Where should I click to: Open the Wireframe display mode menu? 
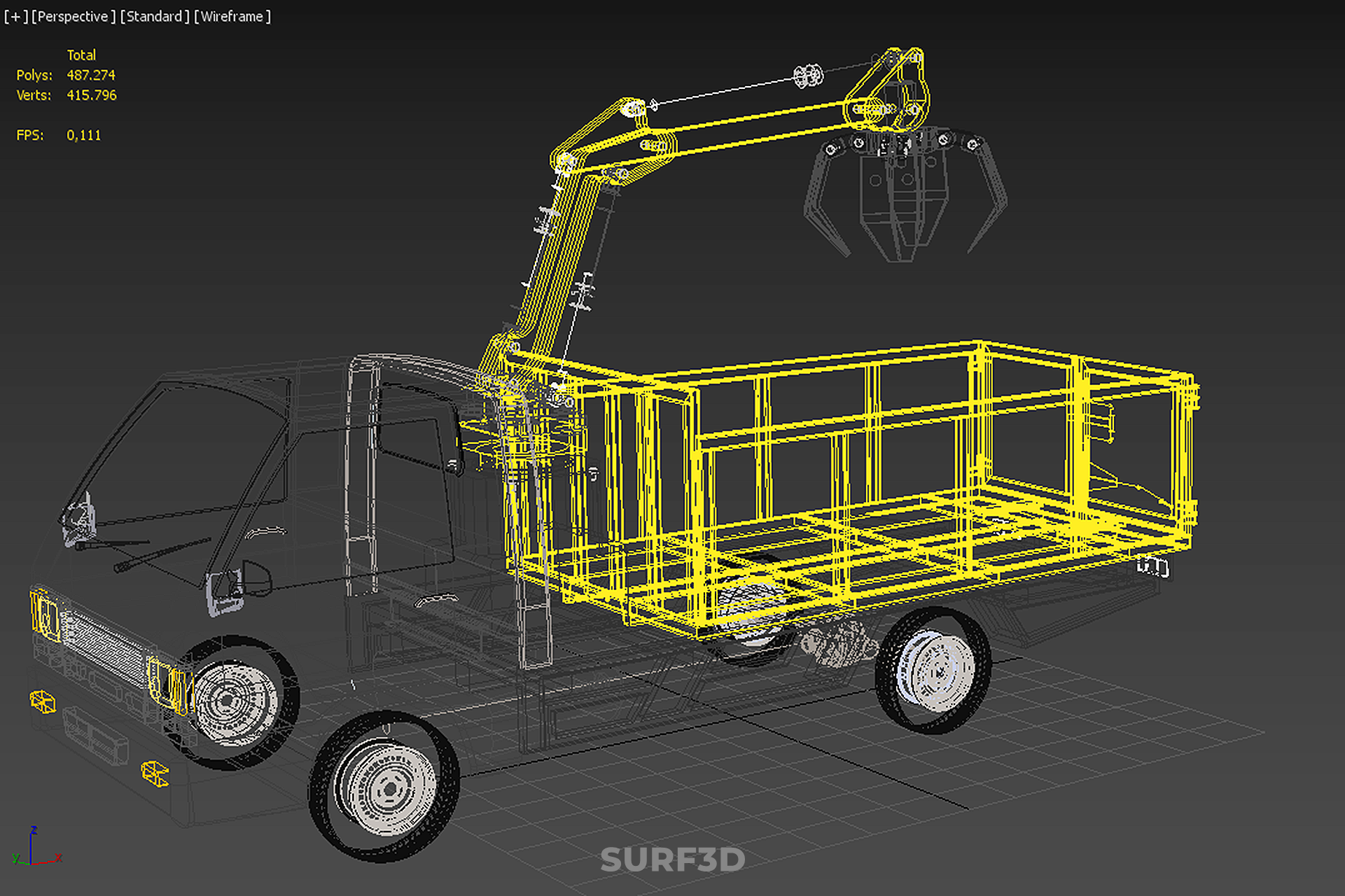232,16
